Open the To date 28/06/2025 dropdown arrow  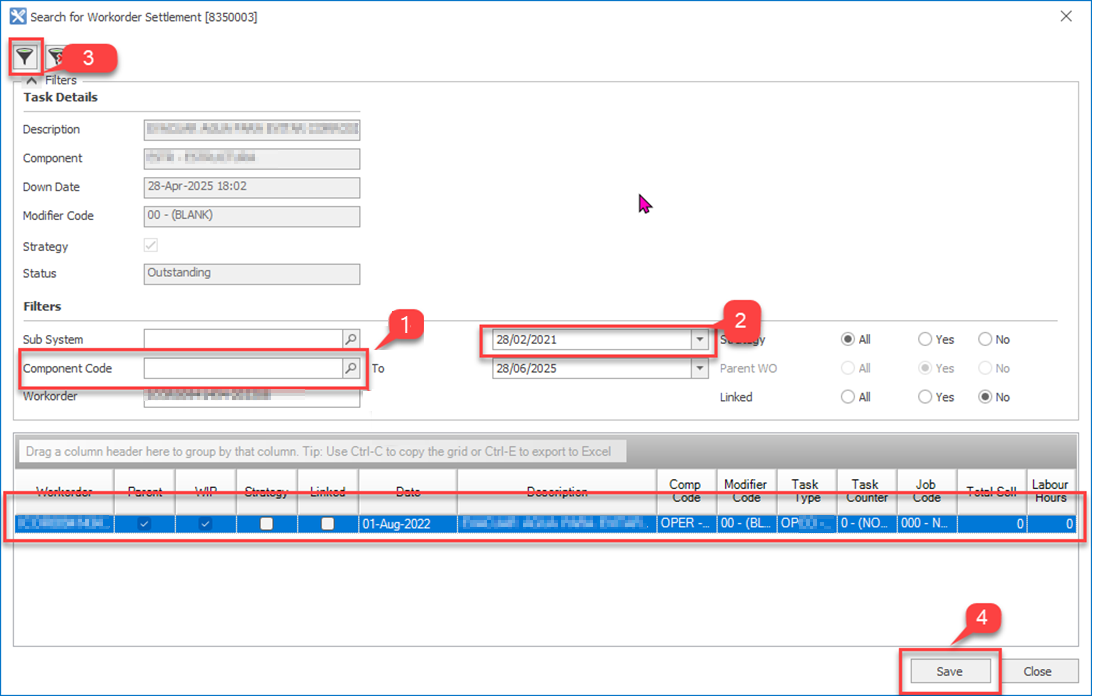699,368
